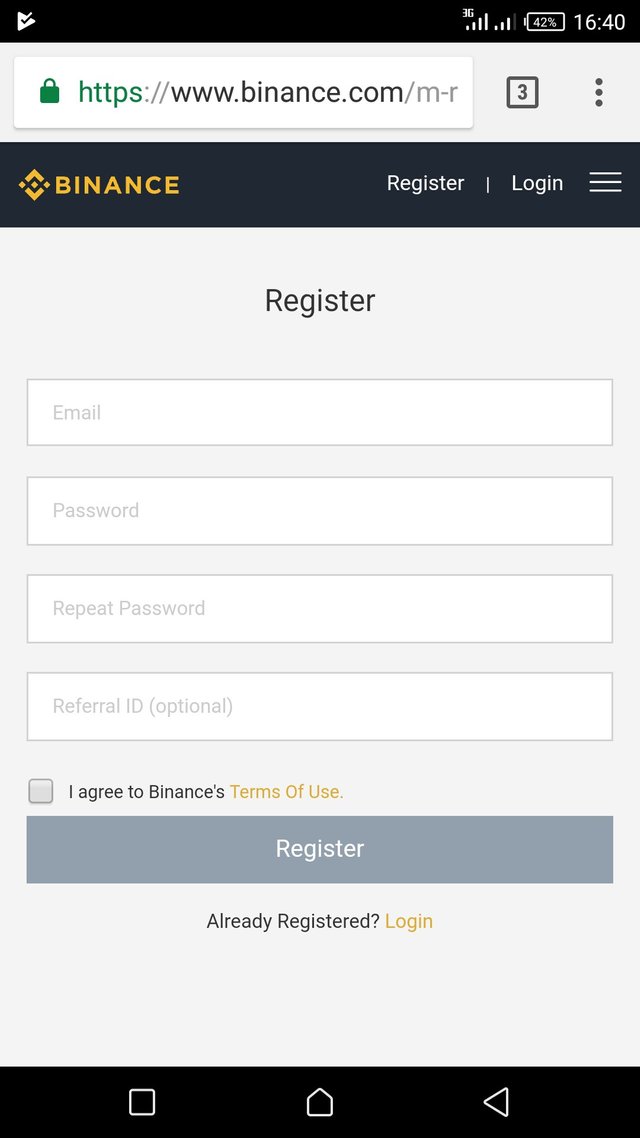Open the browser three-dot overflow menu
This screenshot has width=640, height=1138.
(x=598, y=93)
